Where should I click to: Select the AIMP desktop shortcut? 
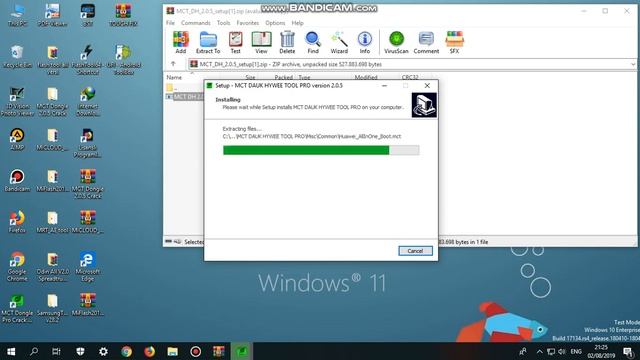17,139
